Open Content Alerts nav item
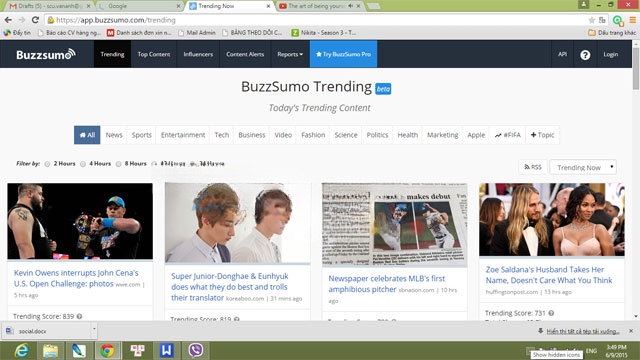The width and height of the screenshot is (640, 360). point(245,54)
